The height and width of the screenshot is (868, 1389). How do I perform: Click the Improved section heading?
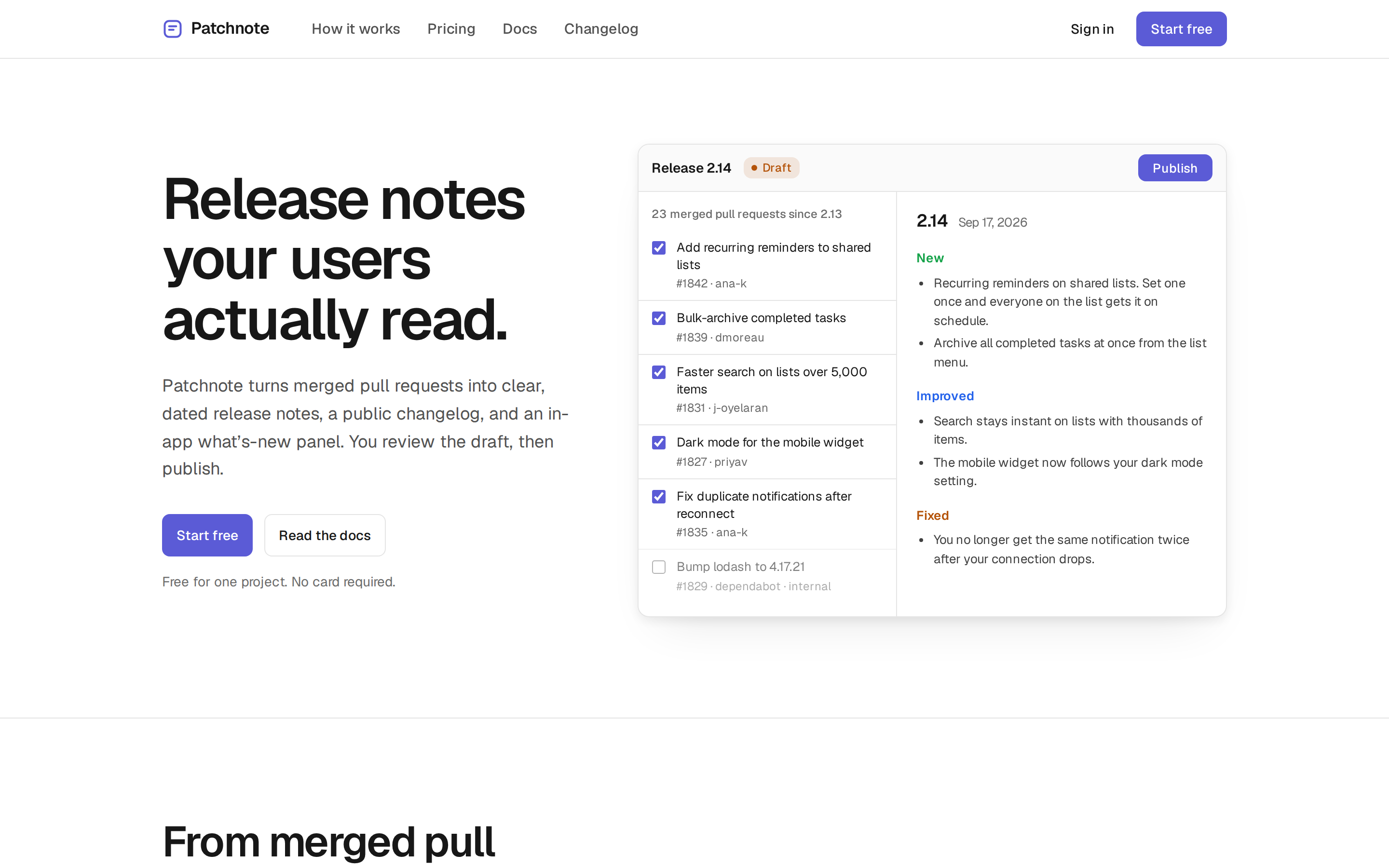pos(945,395)
